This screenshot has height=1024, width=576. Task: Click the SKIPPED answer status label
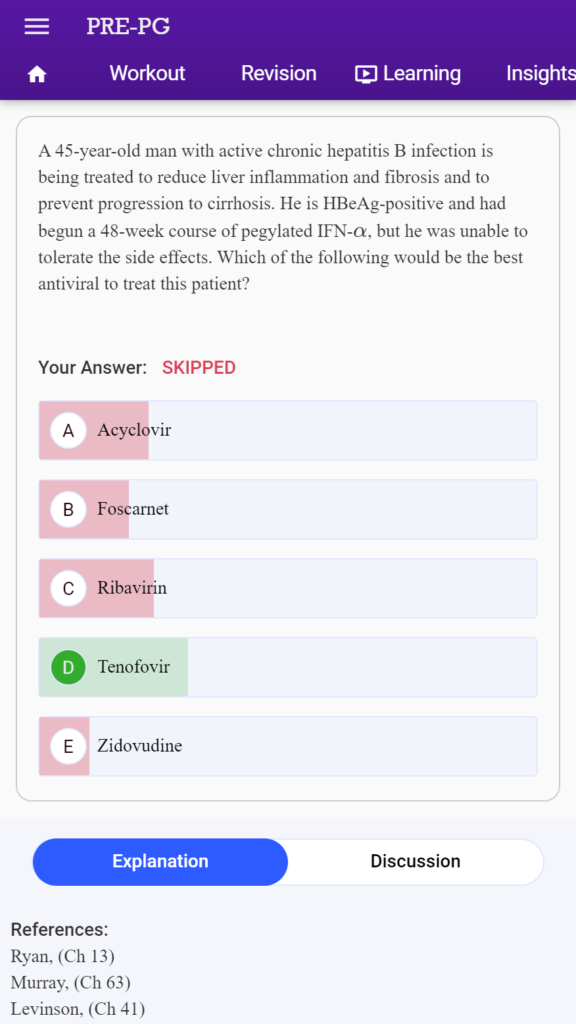(199, 368)
